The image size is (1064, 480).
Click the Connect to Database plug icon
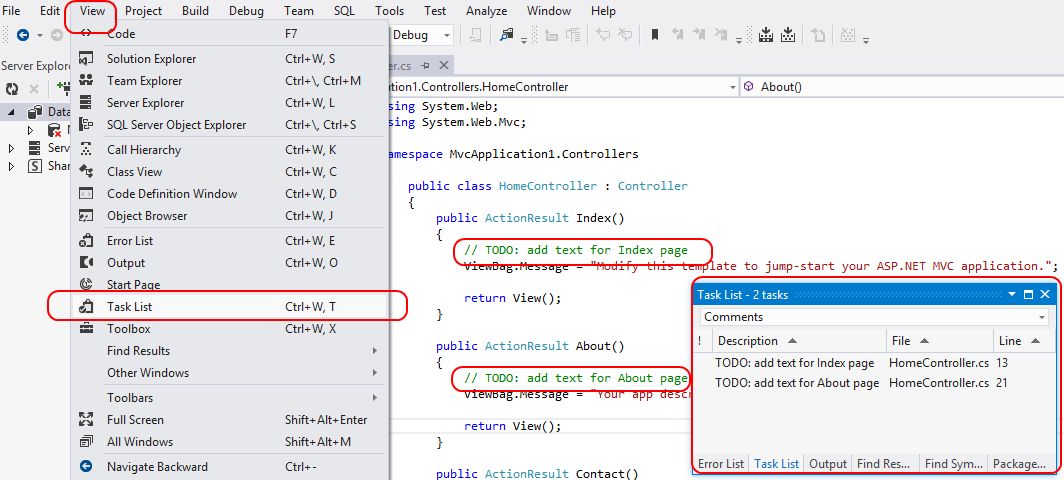(63, 88)
